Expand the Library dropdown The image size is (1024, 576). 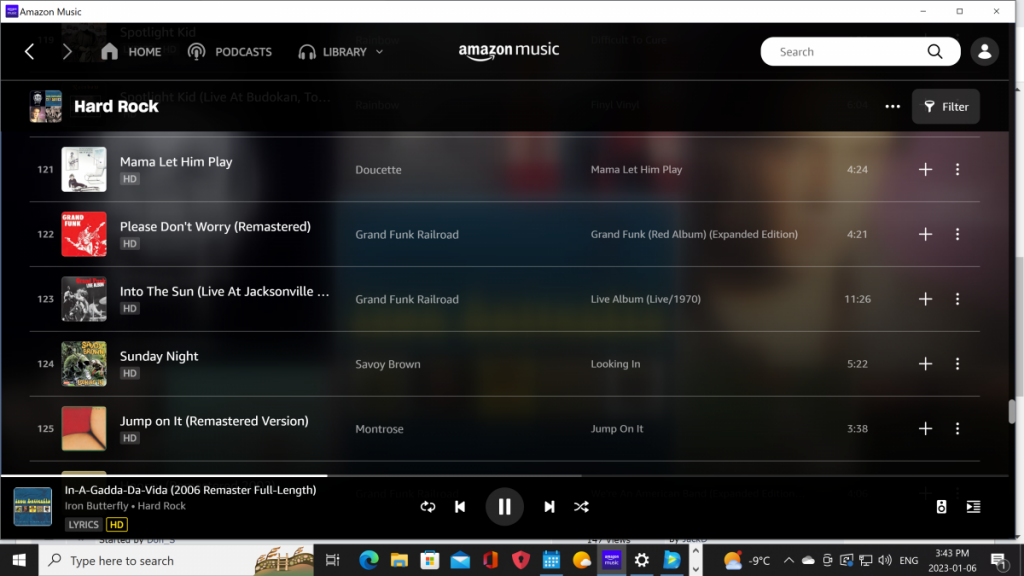coord(340,52)
